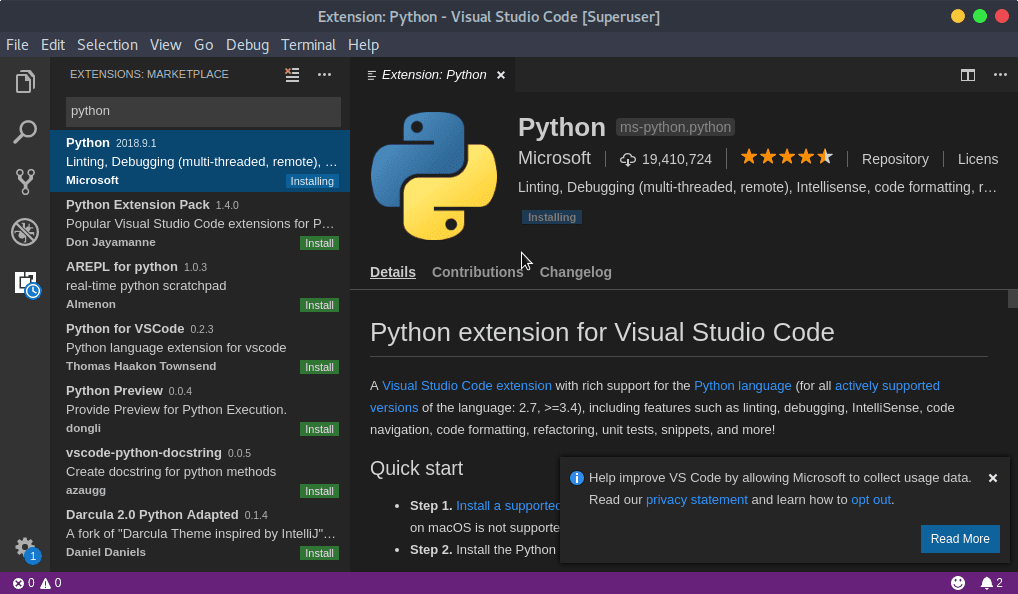Open the Debug view in the activity bar
Viewport: 1018px width, 594px height.
25,231
